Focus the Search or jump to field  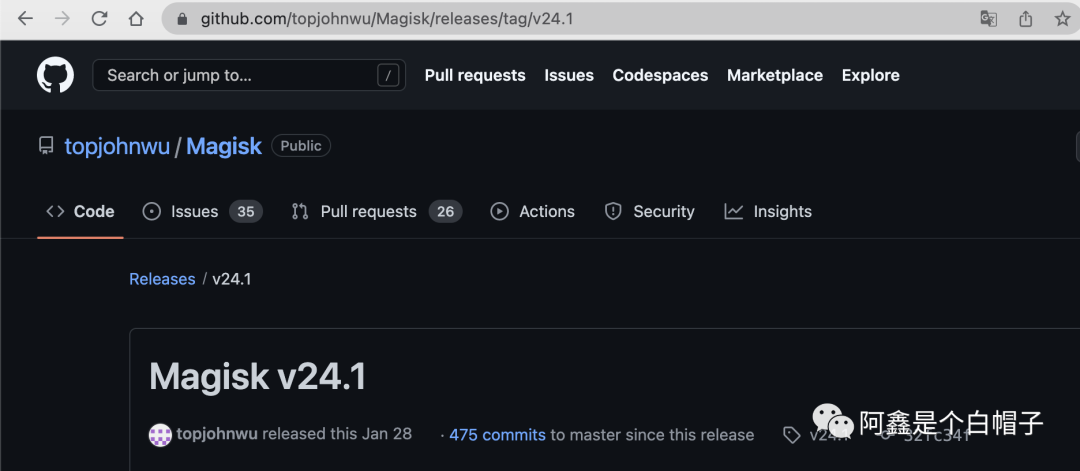tap(249, 75)
